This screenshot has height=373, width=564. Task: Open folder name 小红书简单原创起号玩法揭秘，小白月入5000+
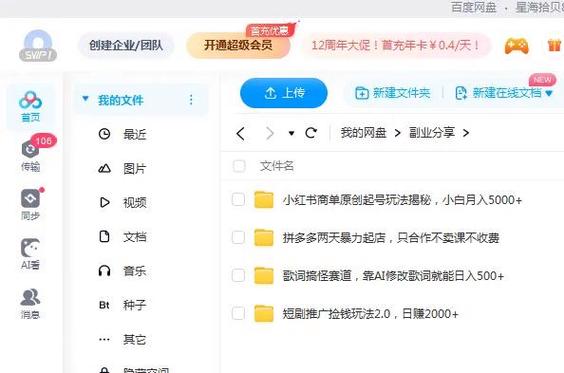coord(402,200)
